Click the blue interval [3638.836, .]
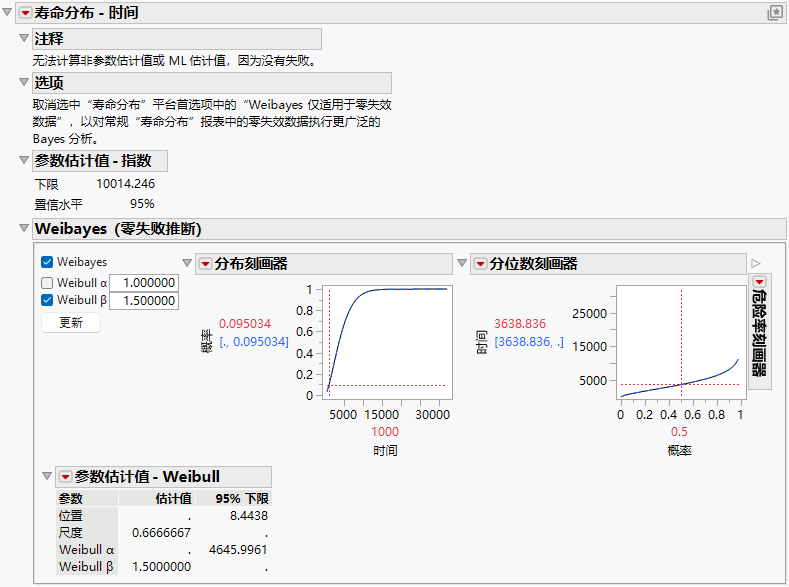Screen dimensions: 789x587 pos(529,342)
